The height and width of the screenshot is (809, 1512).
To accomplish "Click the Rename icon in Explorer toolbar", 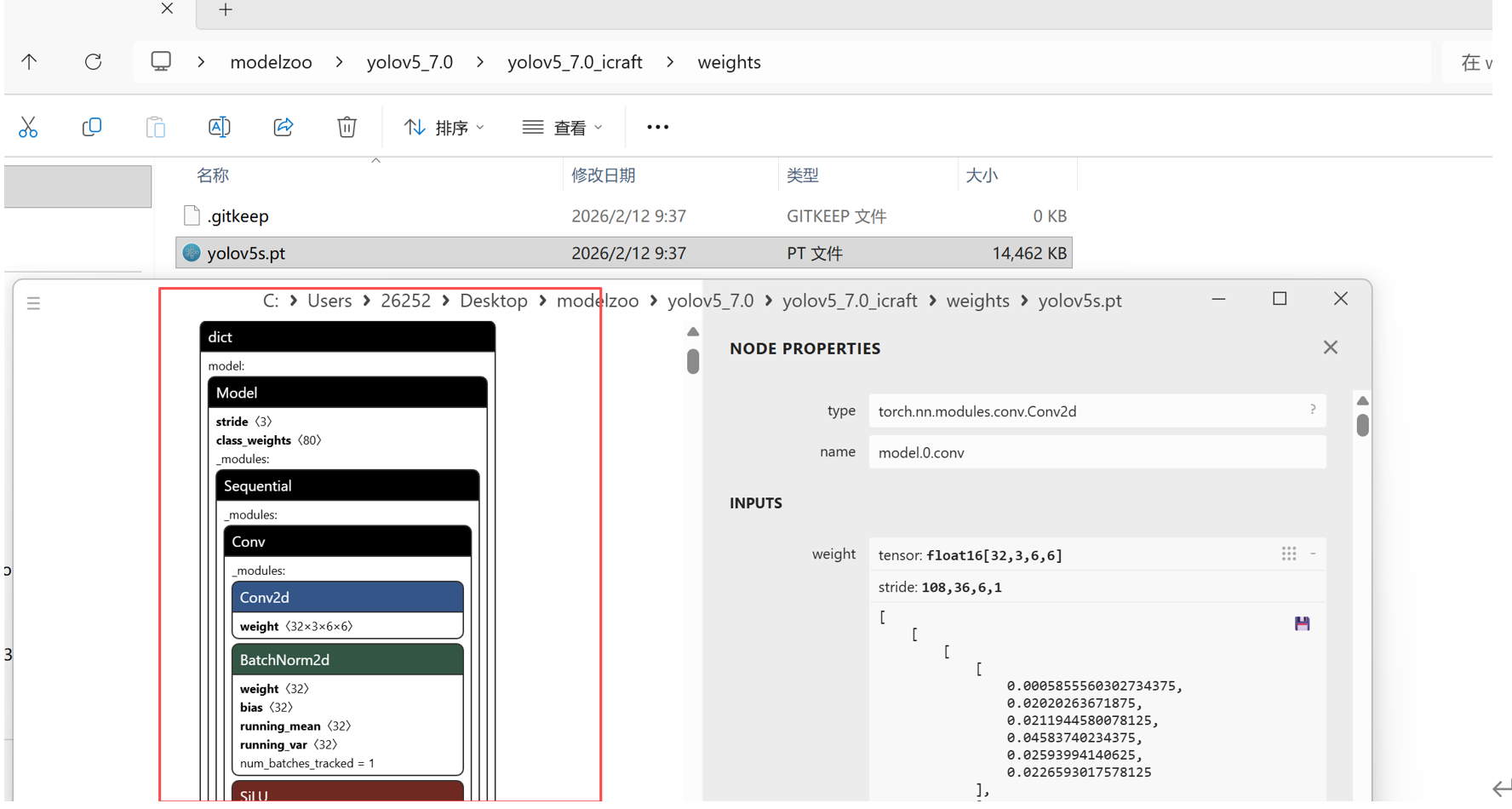I will pyautogui.click(x=219, y=127).
